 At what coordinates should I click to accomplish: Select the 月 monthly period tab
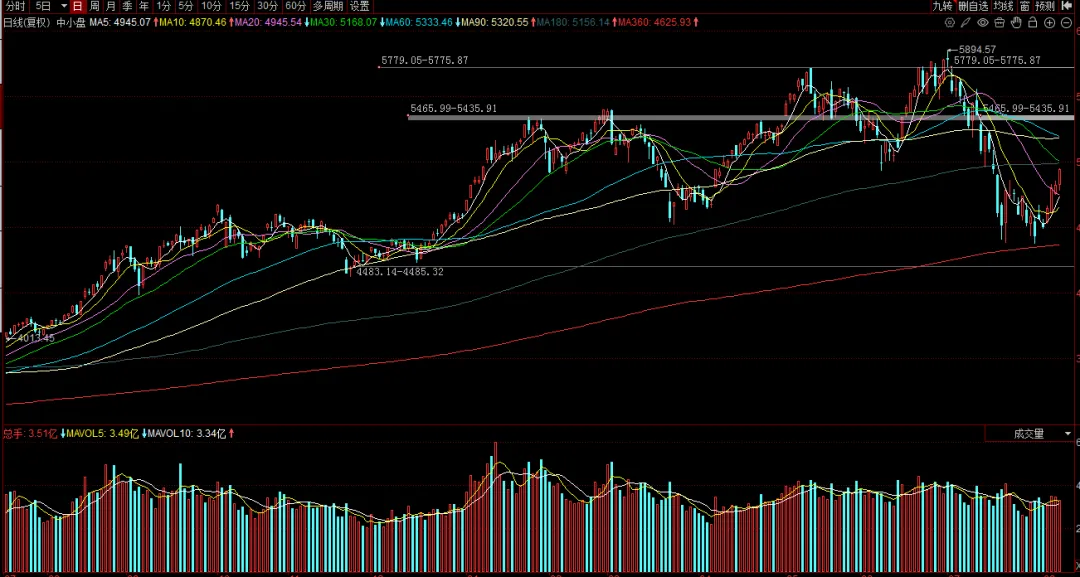(x=111, y=6)
